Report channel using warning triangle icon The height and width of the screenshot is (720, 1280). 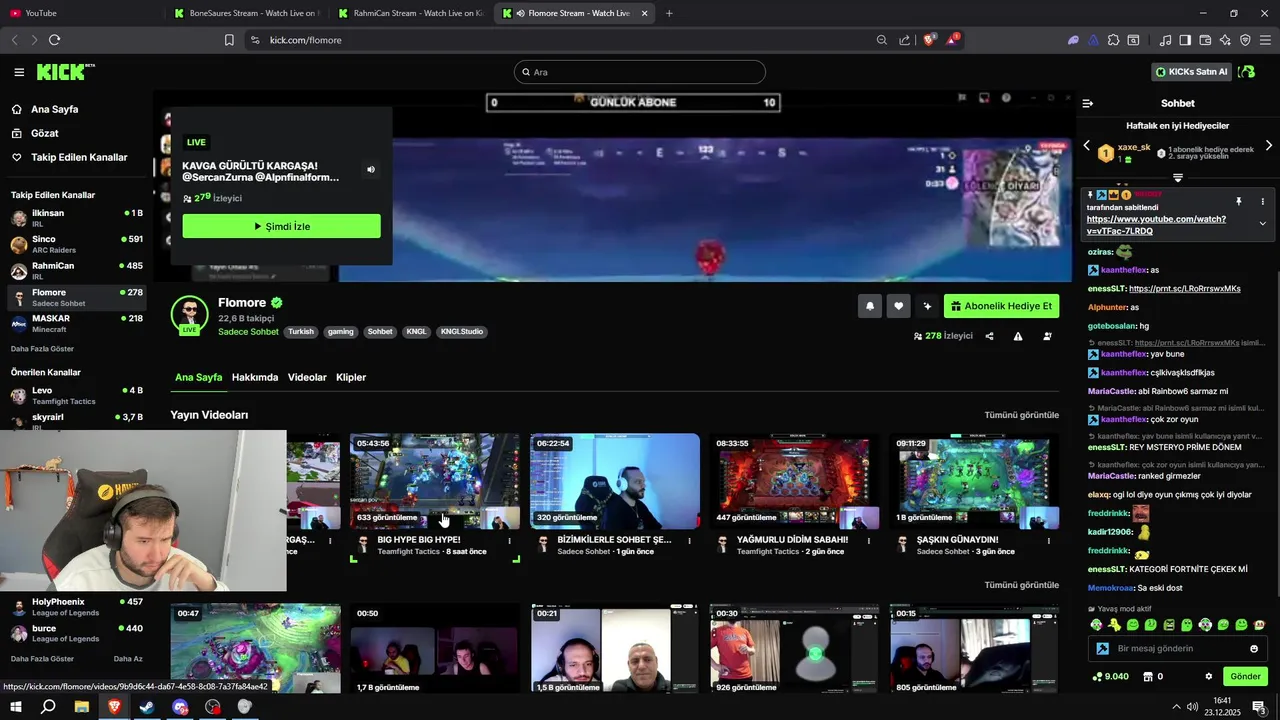1018,336
